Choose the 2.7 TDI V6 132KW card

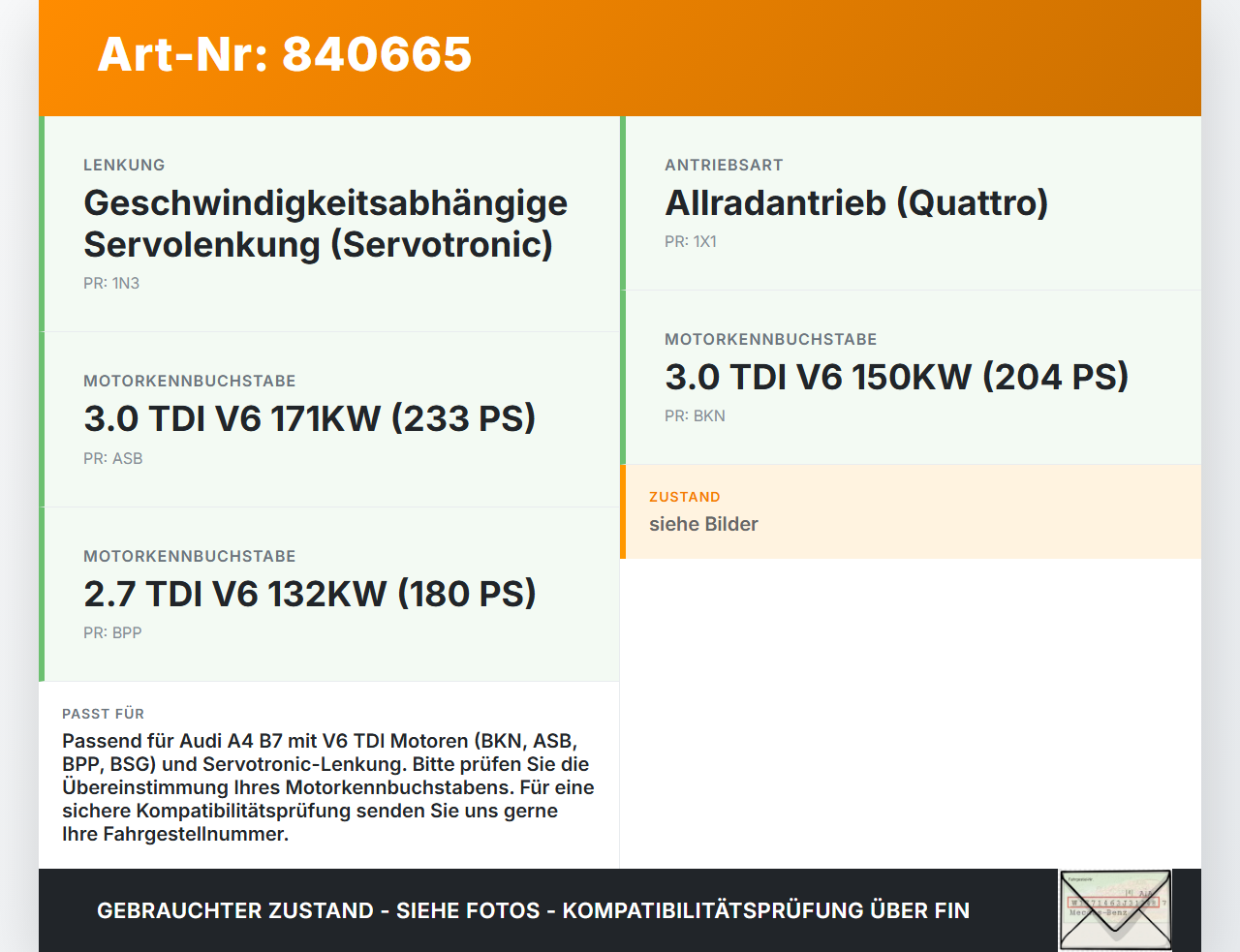[329, 594]
